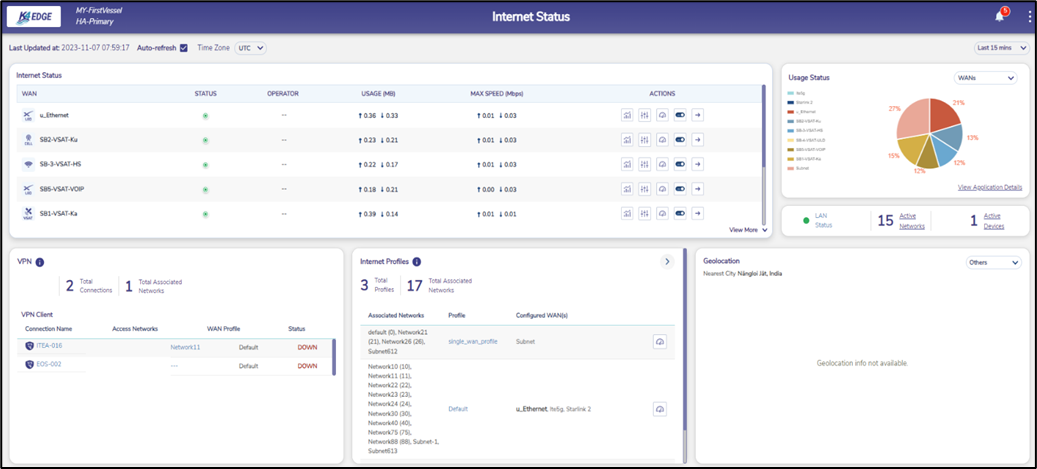Viewport: 1037px width, 469px height.
Task: Open the WANs dropdown in Usage Status
Action: [x=986, y=78]
